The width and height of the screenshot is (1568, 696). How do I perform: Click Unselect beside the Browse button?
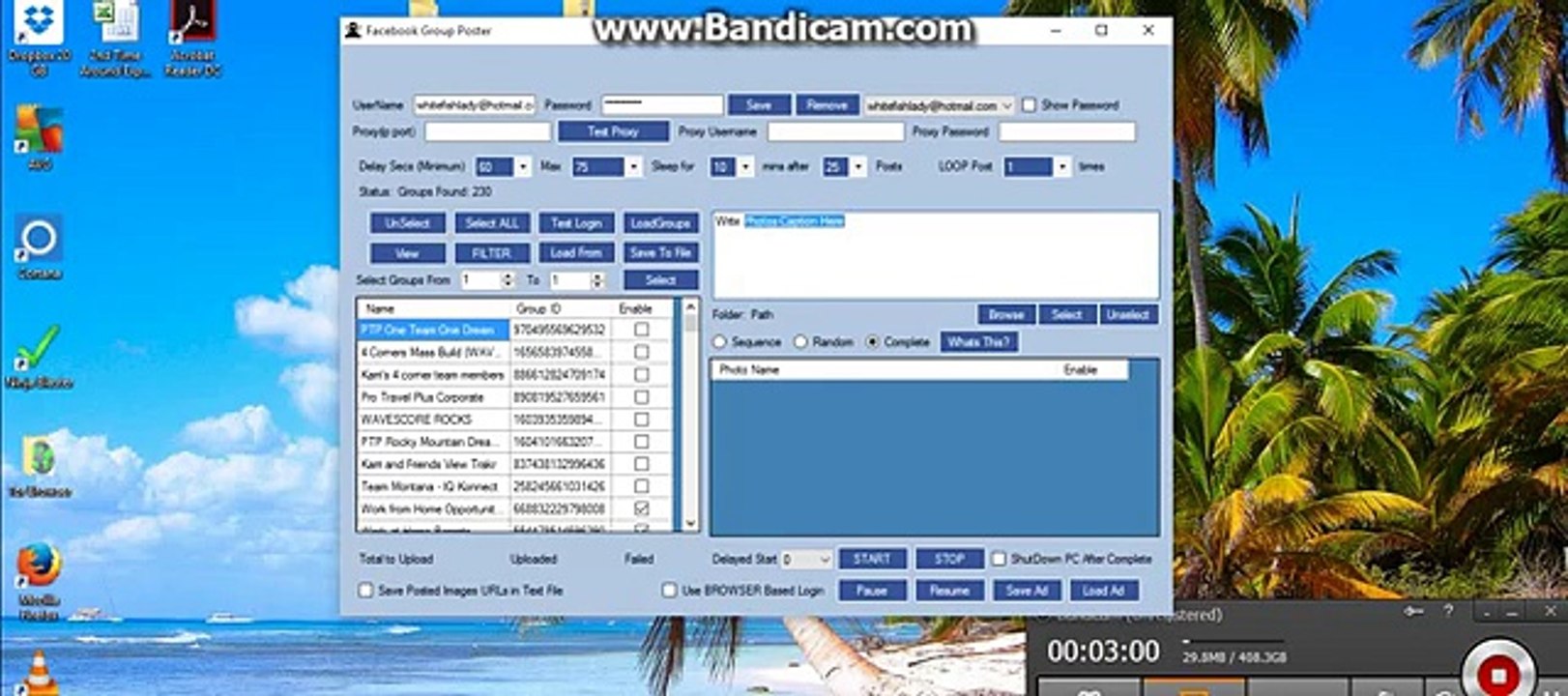[x=1128, y=314]
